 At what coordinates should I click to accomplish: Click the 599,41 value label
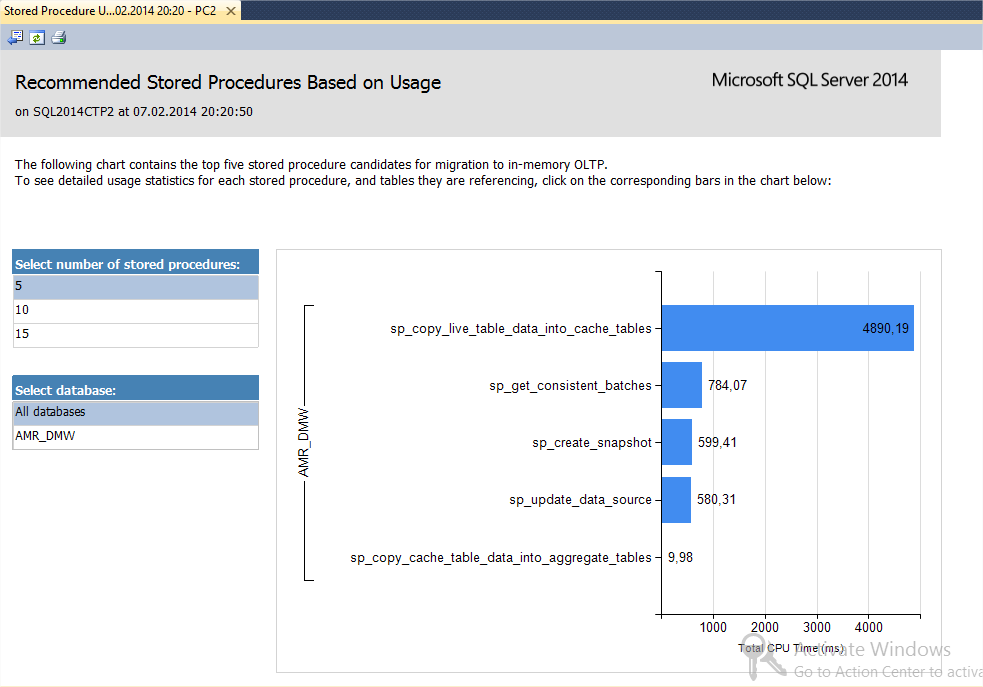pos(717,443)
